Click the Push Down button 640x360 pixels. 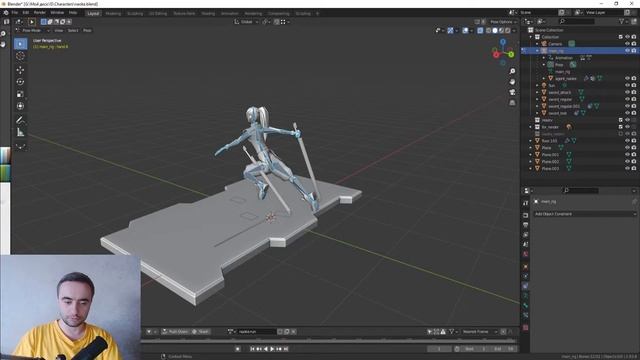click(175, 331)
